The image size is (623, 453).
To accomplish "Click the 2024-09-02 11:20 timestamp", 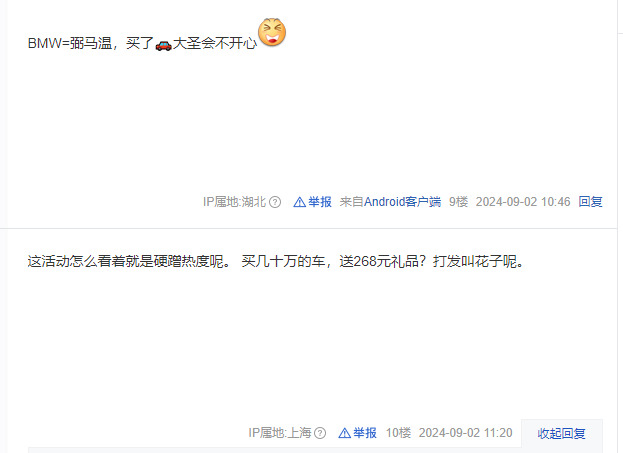I will click(465, 433).
